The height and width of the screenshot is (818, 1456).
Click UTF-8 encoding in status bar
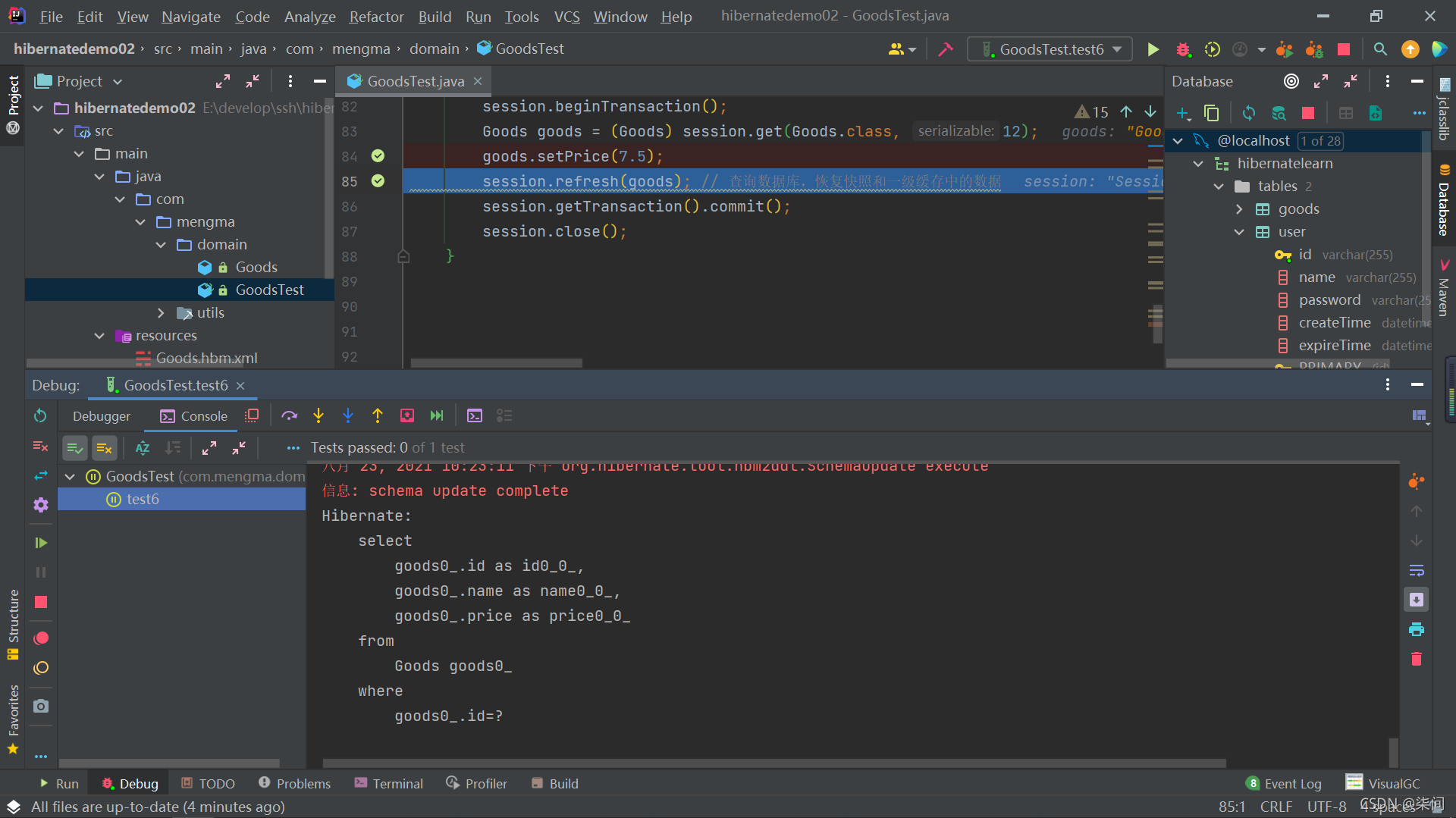(x=1326, y=807)
